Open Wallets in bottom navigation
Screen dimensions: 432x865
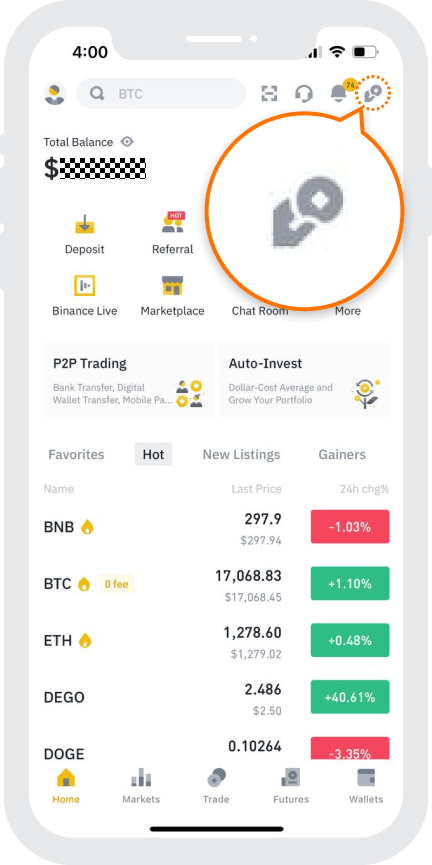click(x=366, y=786)
